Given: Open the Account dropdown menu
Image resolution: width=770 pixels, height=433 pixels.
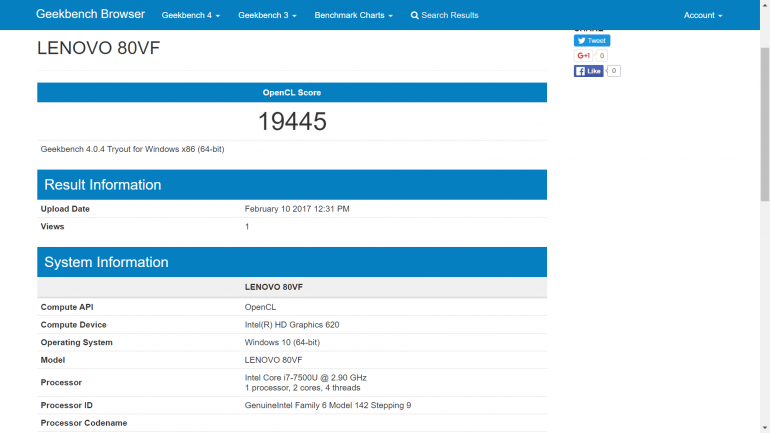Looking at the screenshot, I should [703, 15].
